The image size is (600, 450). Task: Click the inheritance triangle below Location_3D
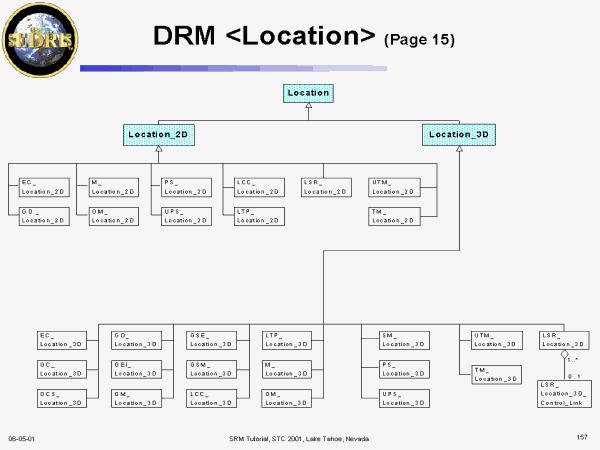[458, 148]
